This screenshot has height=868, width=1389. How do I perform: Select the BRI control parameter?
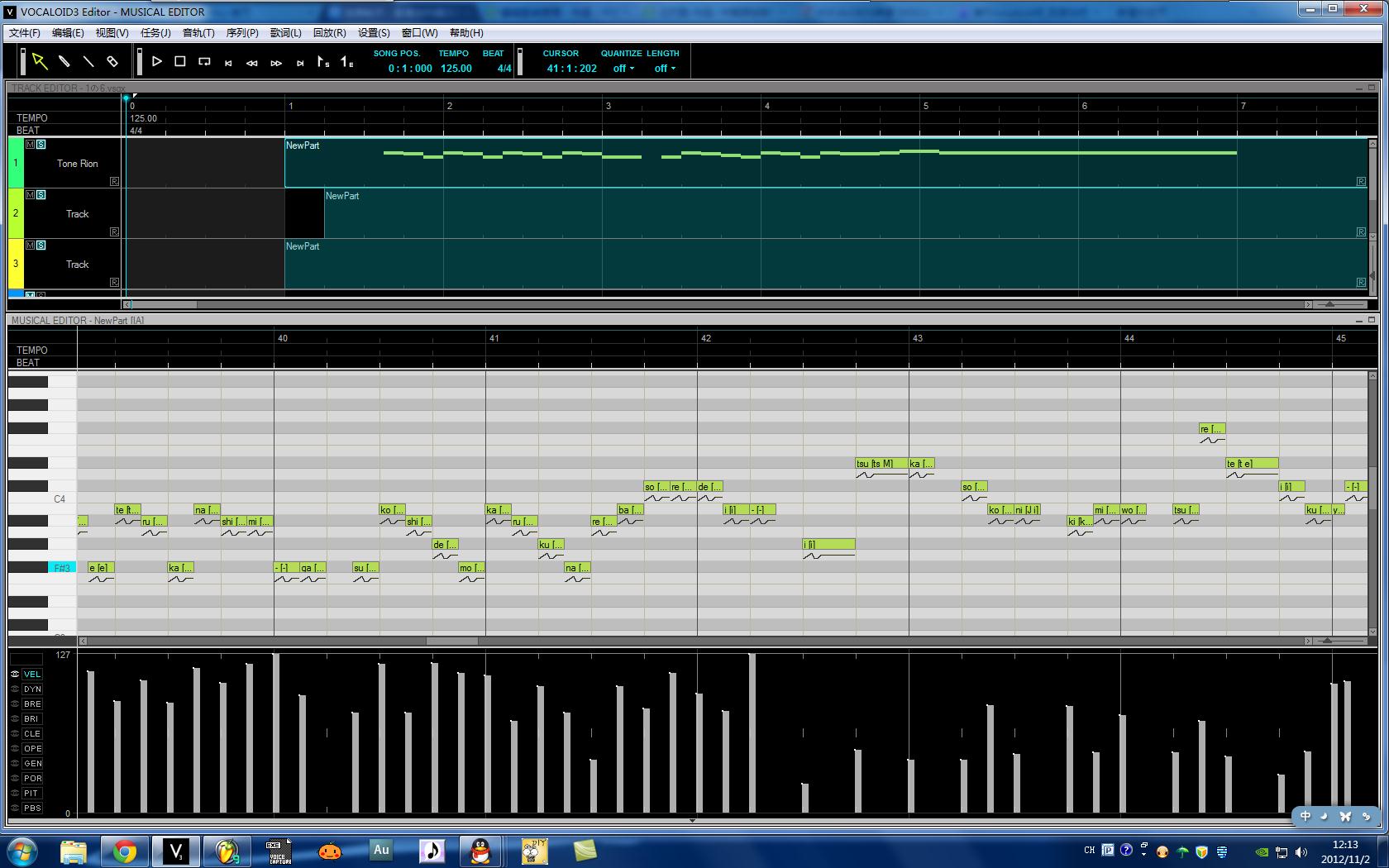(x=32, y=718)
